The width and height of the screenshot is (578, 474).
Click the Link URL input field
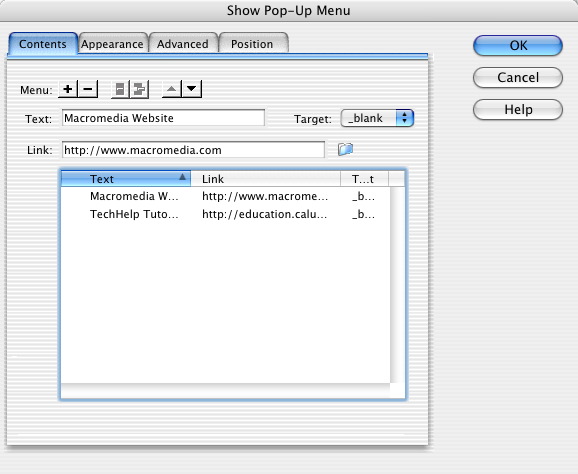[193, 150]
